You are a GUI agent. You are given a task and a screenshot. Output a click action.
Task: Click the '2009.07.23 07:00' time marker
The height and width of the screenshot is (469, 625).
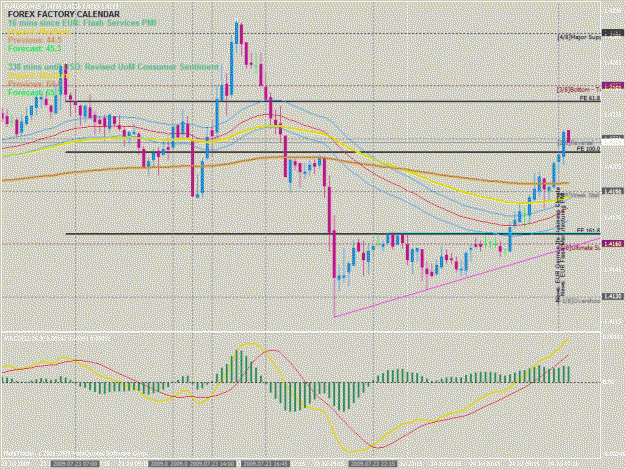tap(75, 464)
